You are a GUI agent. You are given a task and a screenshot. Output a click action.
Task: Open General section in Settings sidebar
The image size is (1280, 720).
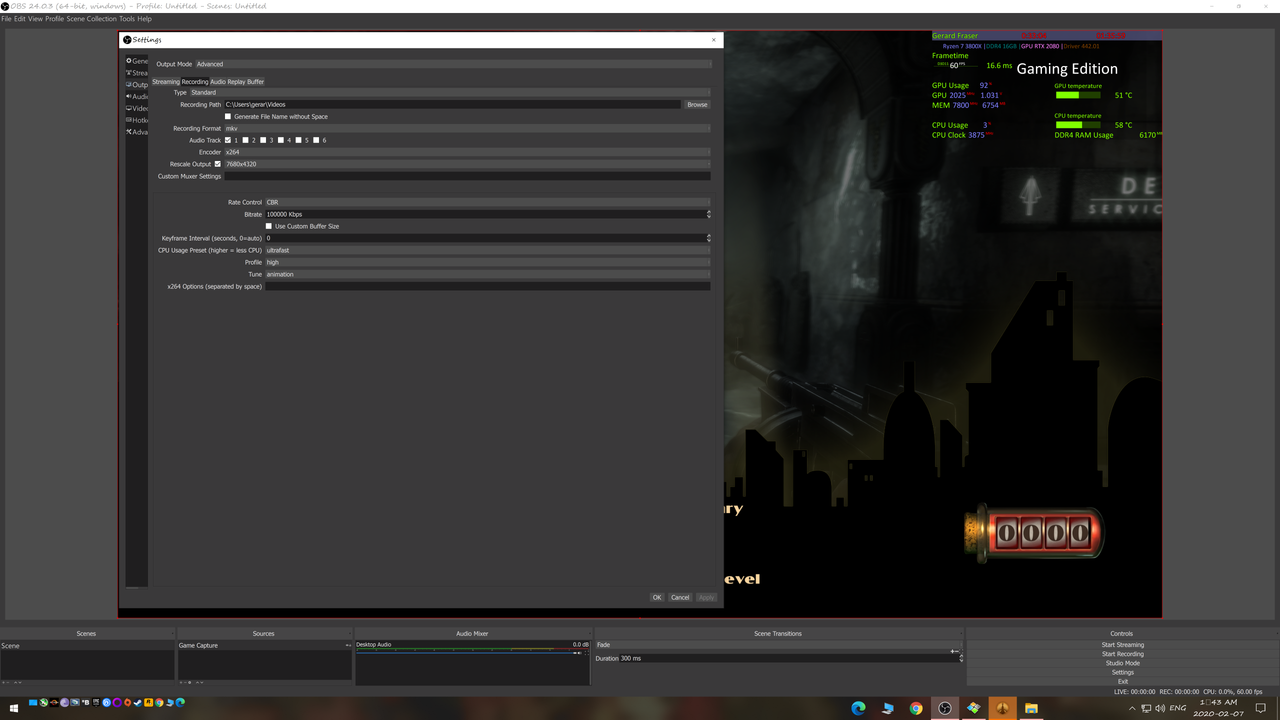point(137,61)
